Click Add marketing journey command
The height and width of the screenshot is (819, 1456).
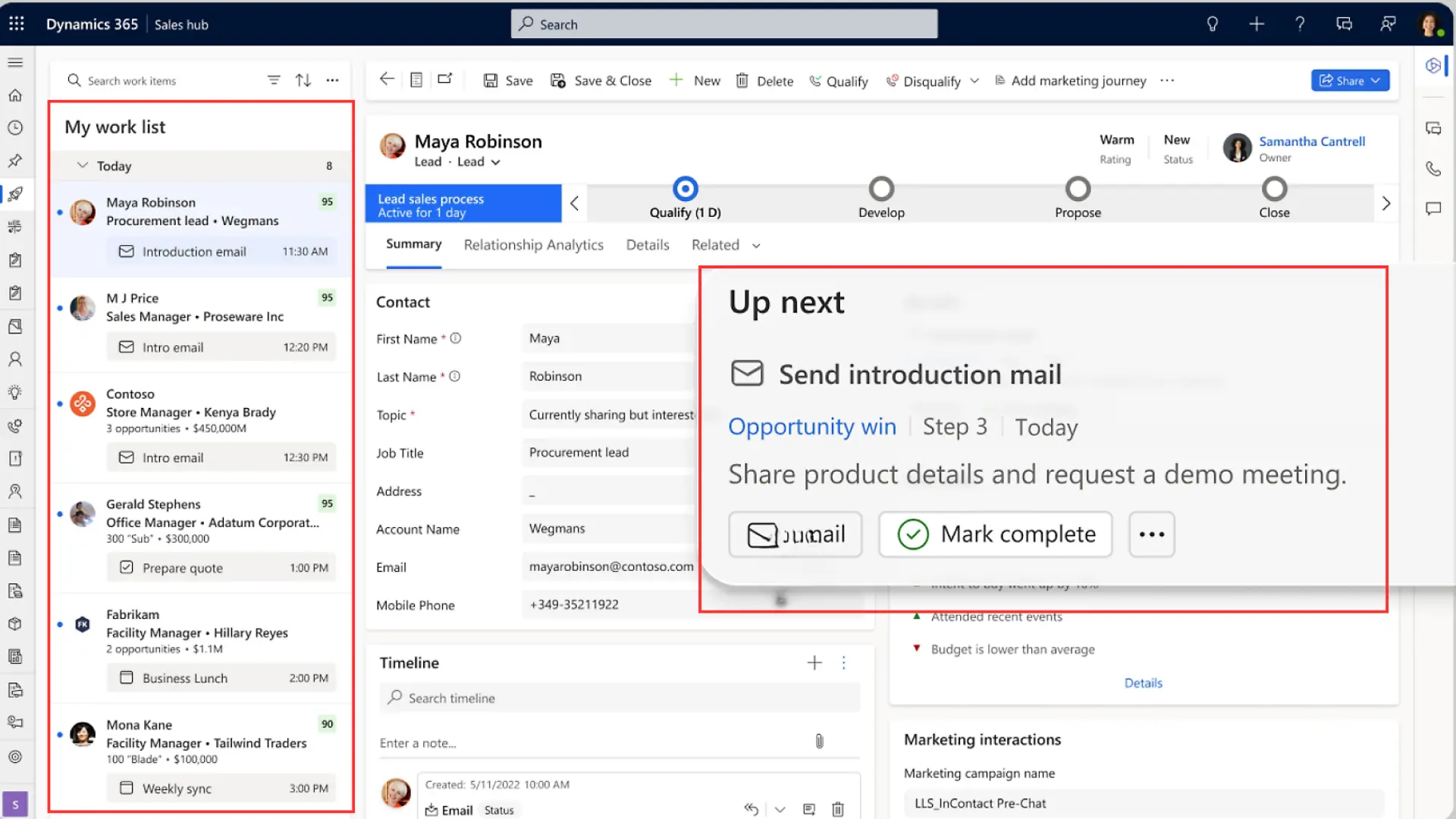[x=1070, y=80]
